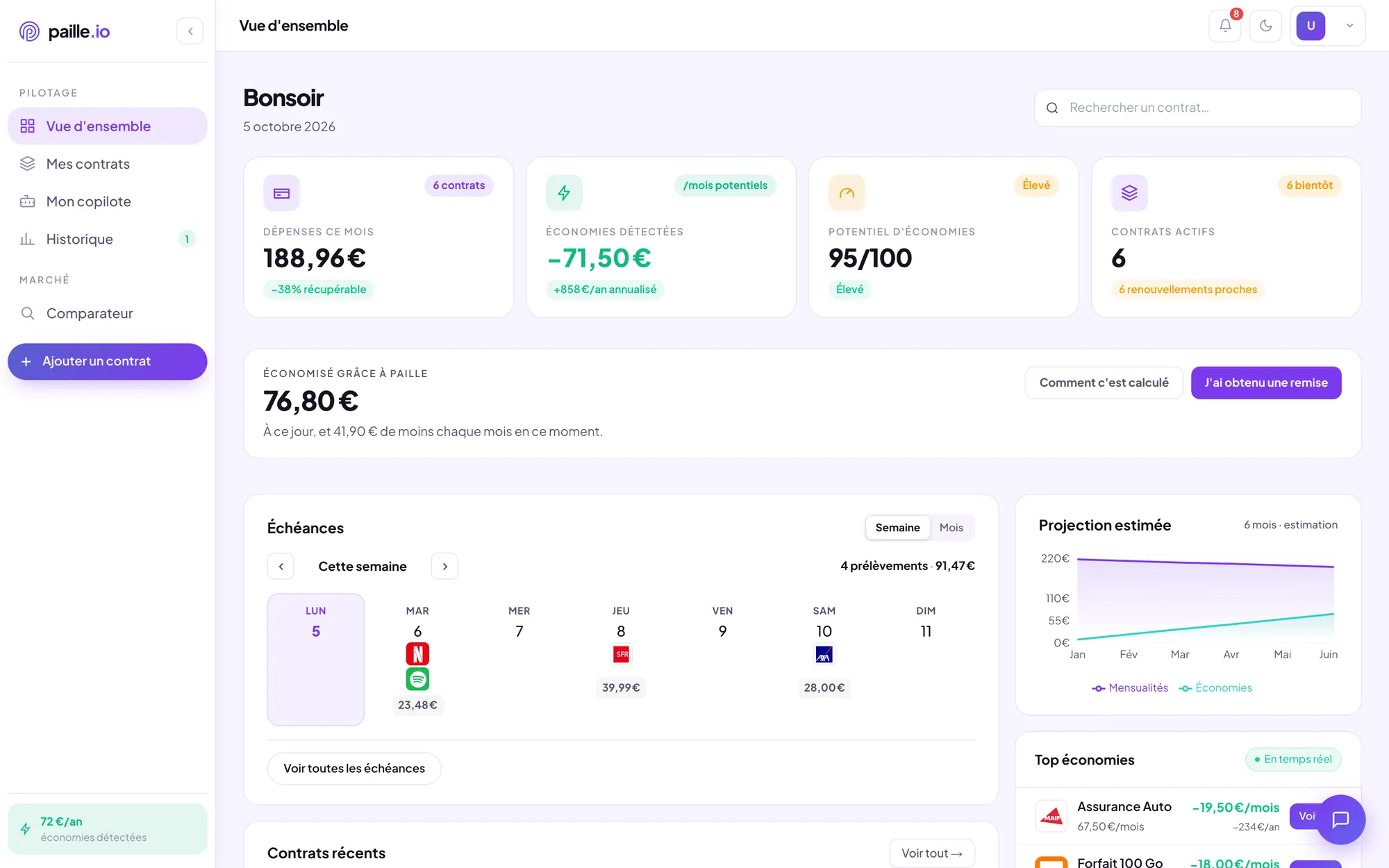Open Historique in the sidebar
Image resolution: width=1389 pixels, height=868 pixels.
click(108, 239)
